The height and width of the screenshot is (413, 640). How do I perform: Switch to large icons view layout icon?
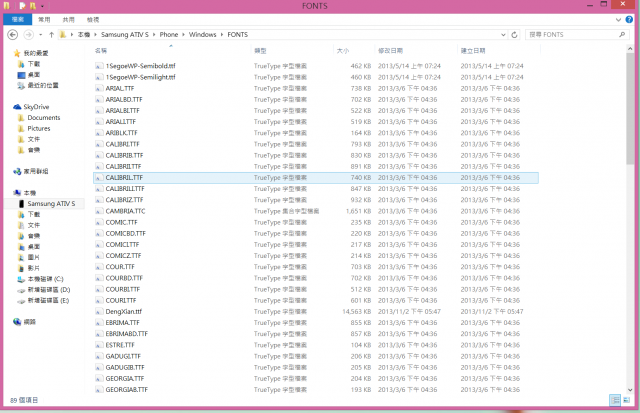(627, 400)
